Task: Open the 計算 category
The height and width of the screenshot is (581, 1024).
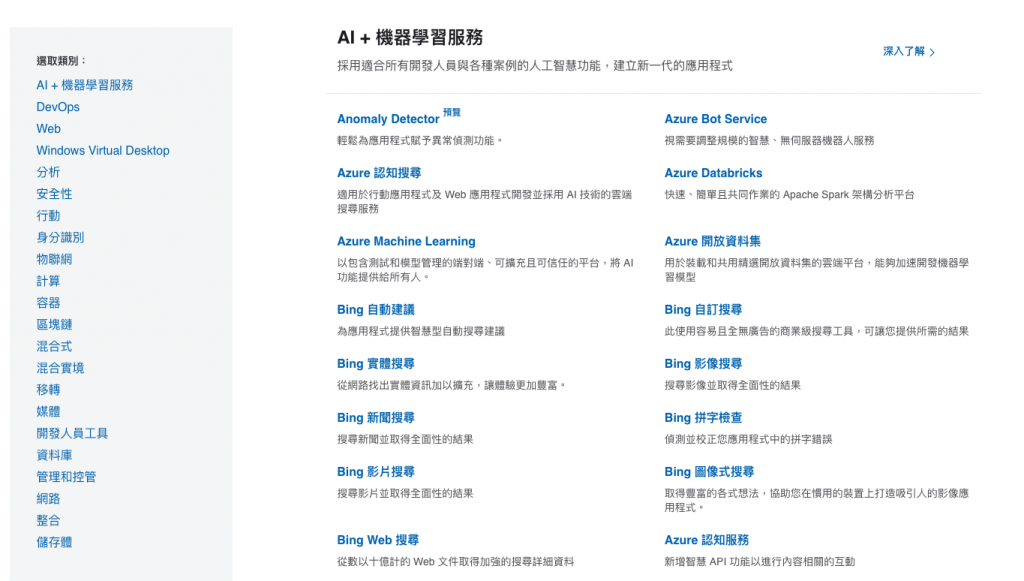Action: [48, 281]
